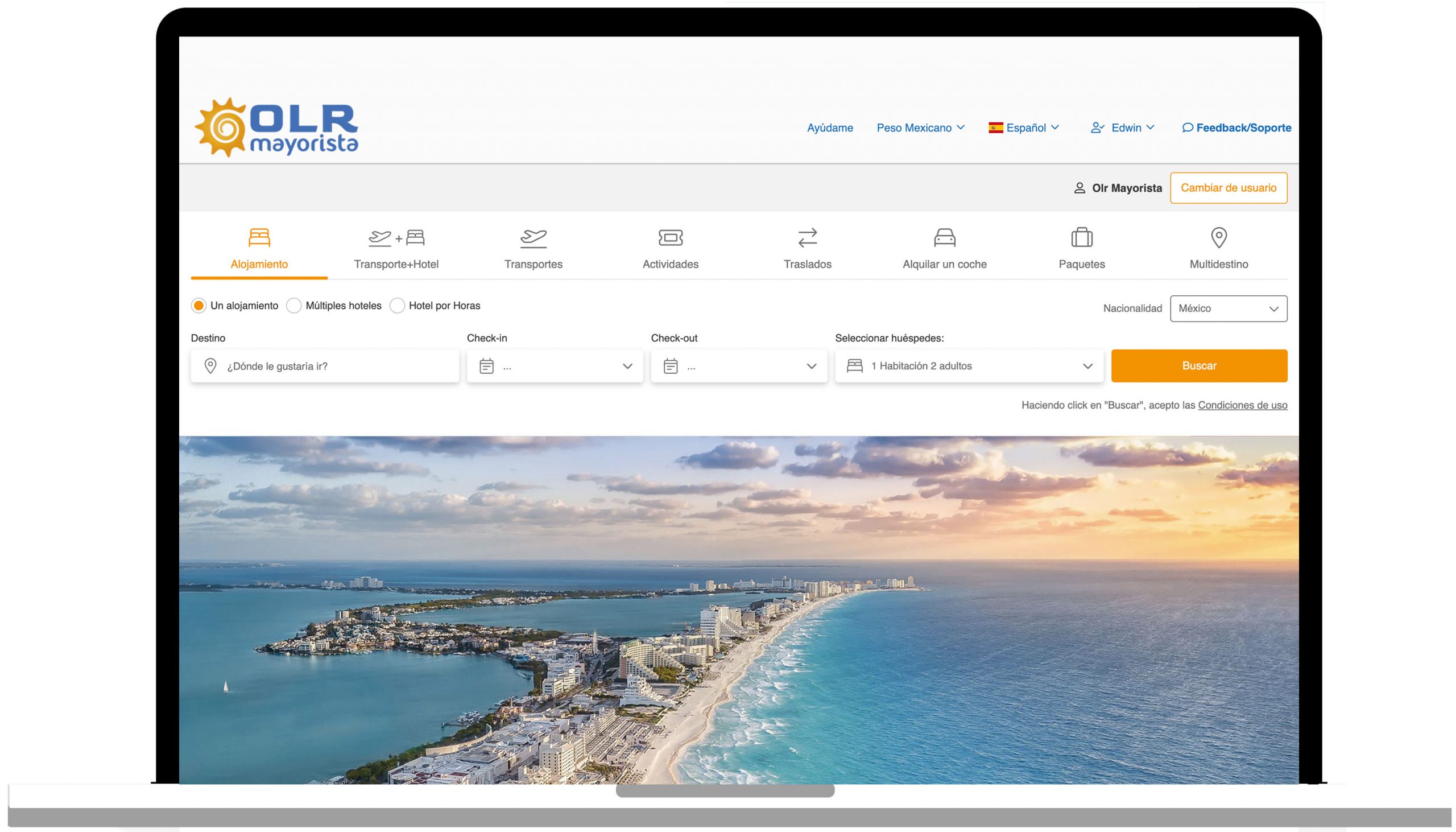
Task: Click the Paquetes suitcase icon
Action: (1081, 237)
